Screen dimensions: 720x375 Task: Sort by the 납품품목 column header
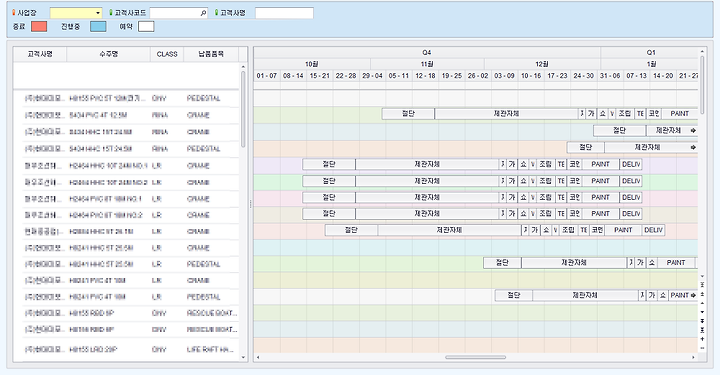(211, 54)
